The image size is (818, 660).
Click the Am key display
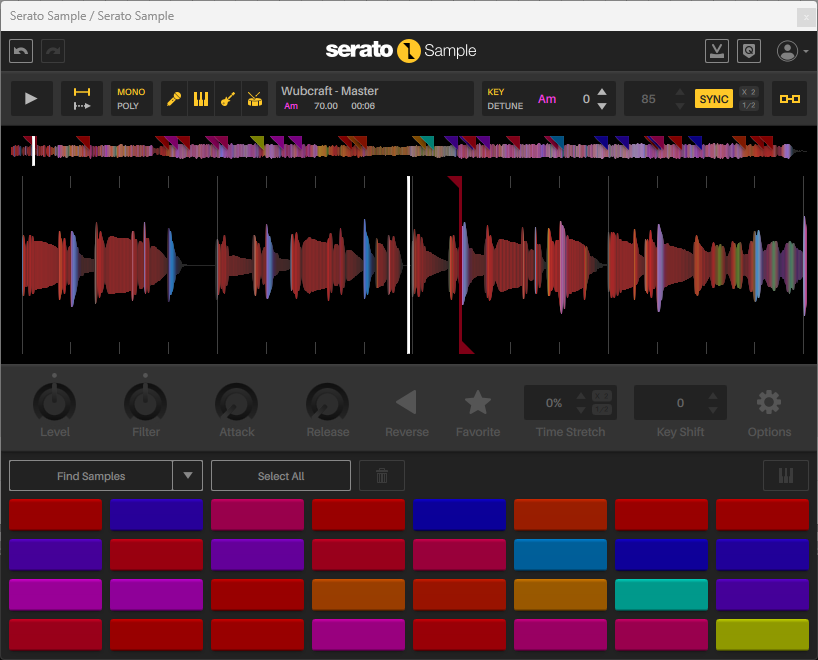tap(547, 99)
